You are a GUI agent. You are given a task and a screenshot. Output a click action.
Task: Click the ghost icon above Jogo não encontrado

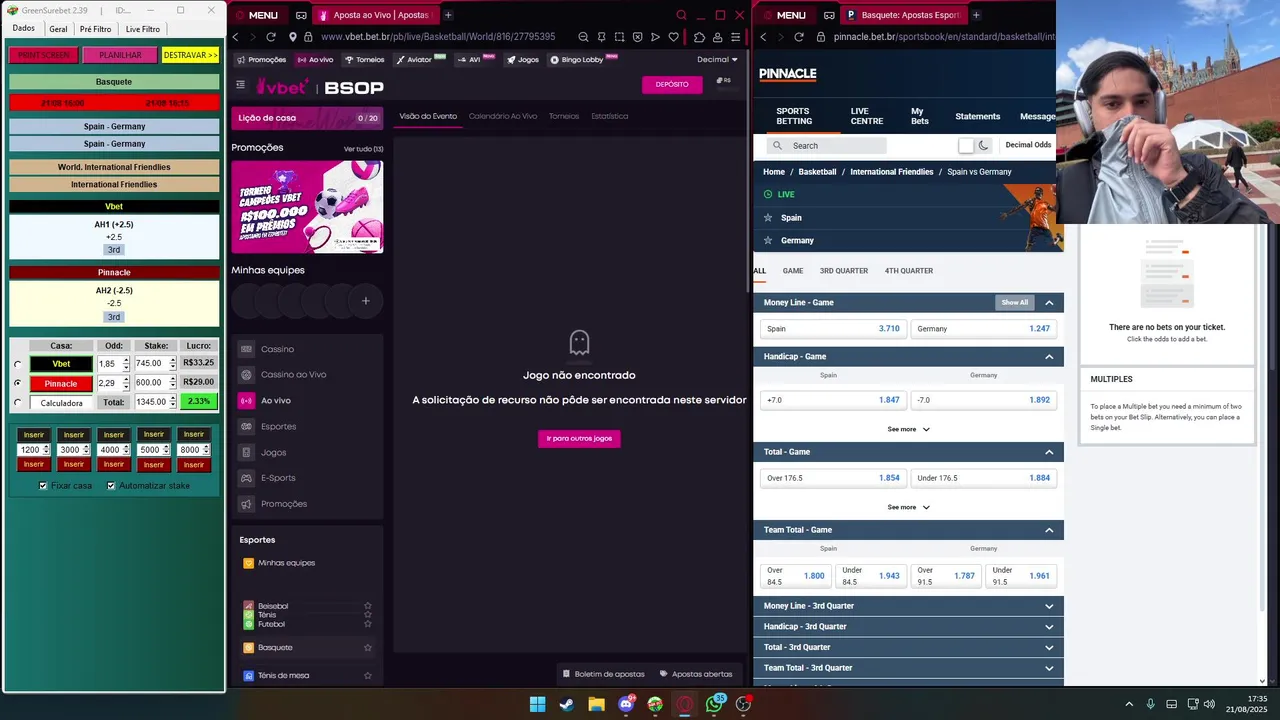pyautogui.click(x=579, y=343)
